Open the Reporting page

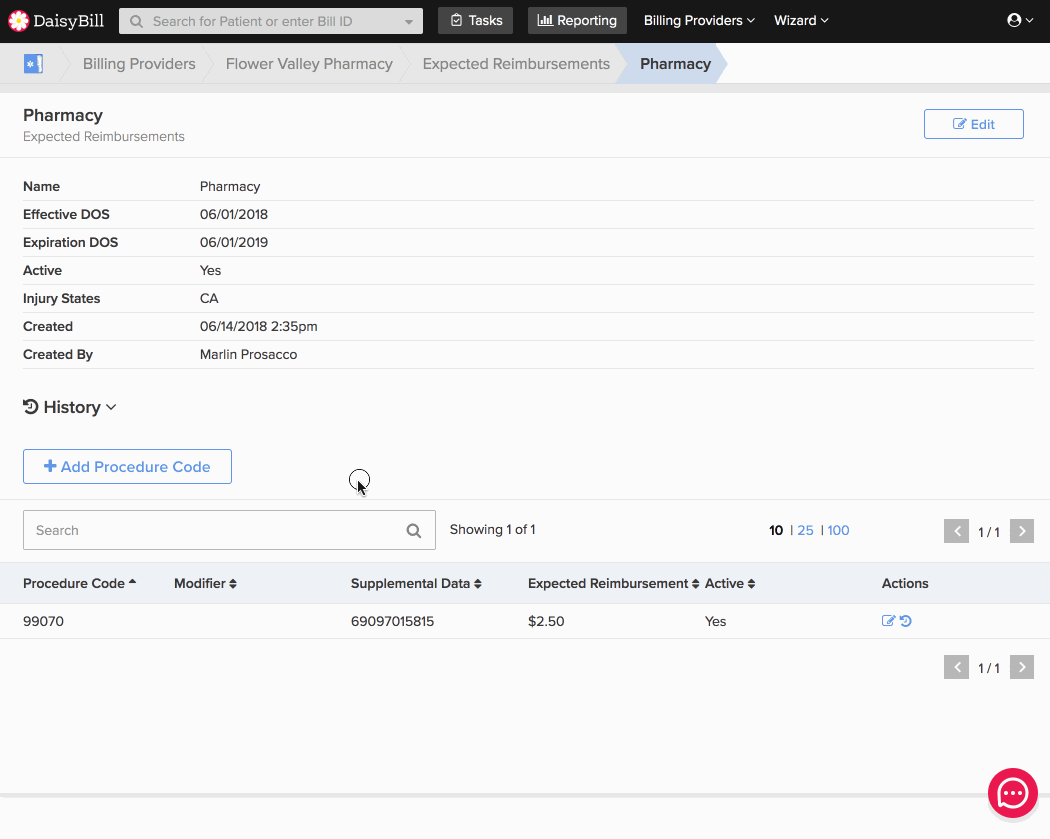(x=577, y=21)
